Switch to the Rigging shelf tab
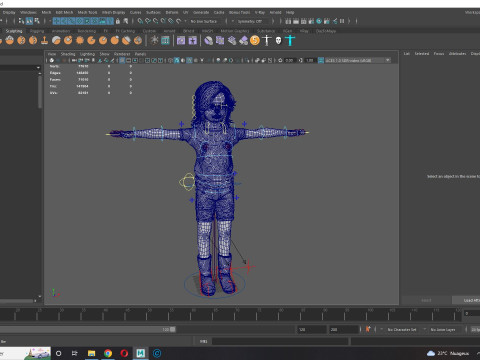The image size is (480, 360). [37, 31]
